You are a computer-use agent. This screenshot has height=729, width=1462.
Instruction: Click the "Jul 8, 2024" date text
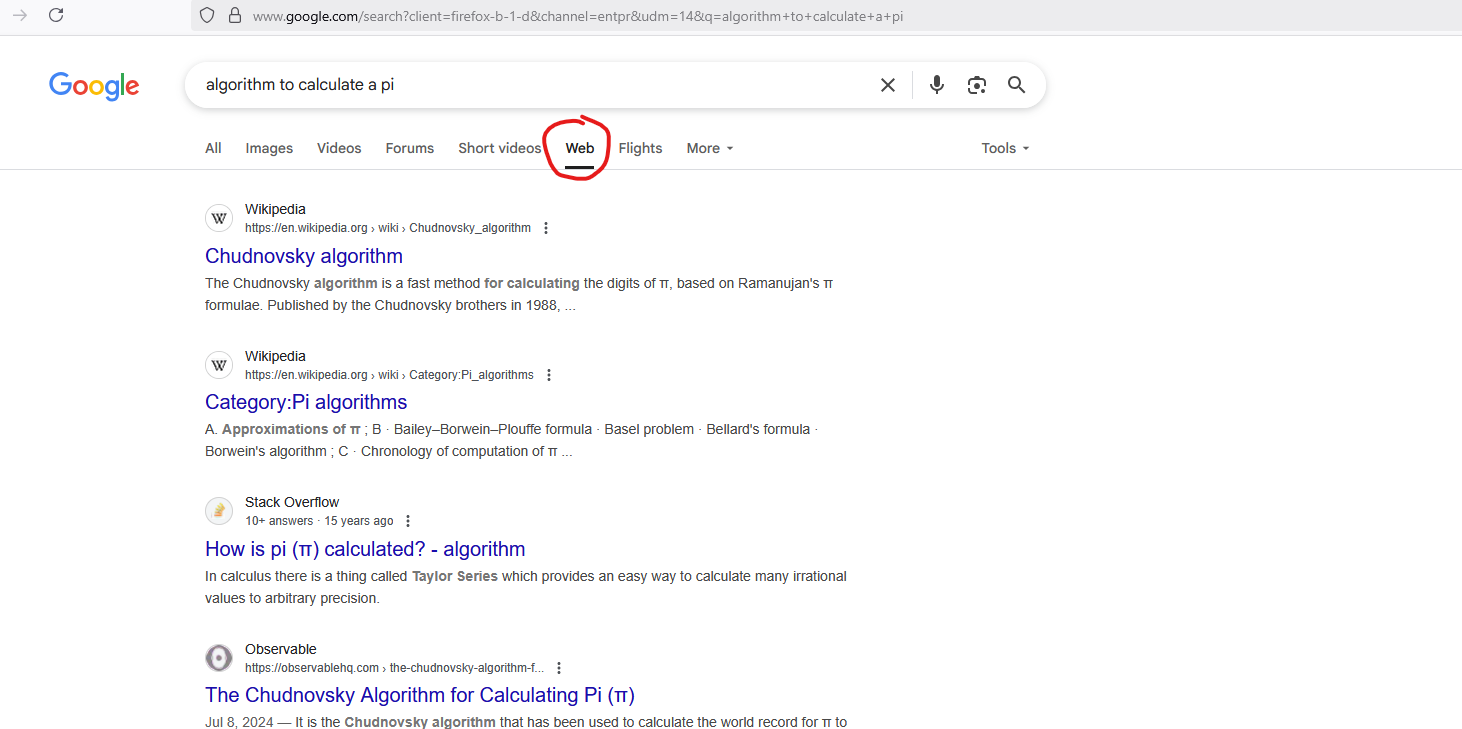pos(239,722)
